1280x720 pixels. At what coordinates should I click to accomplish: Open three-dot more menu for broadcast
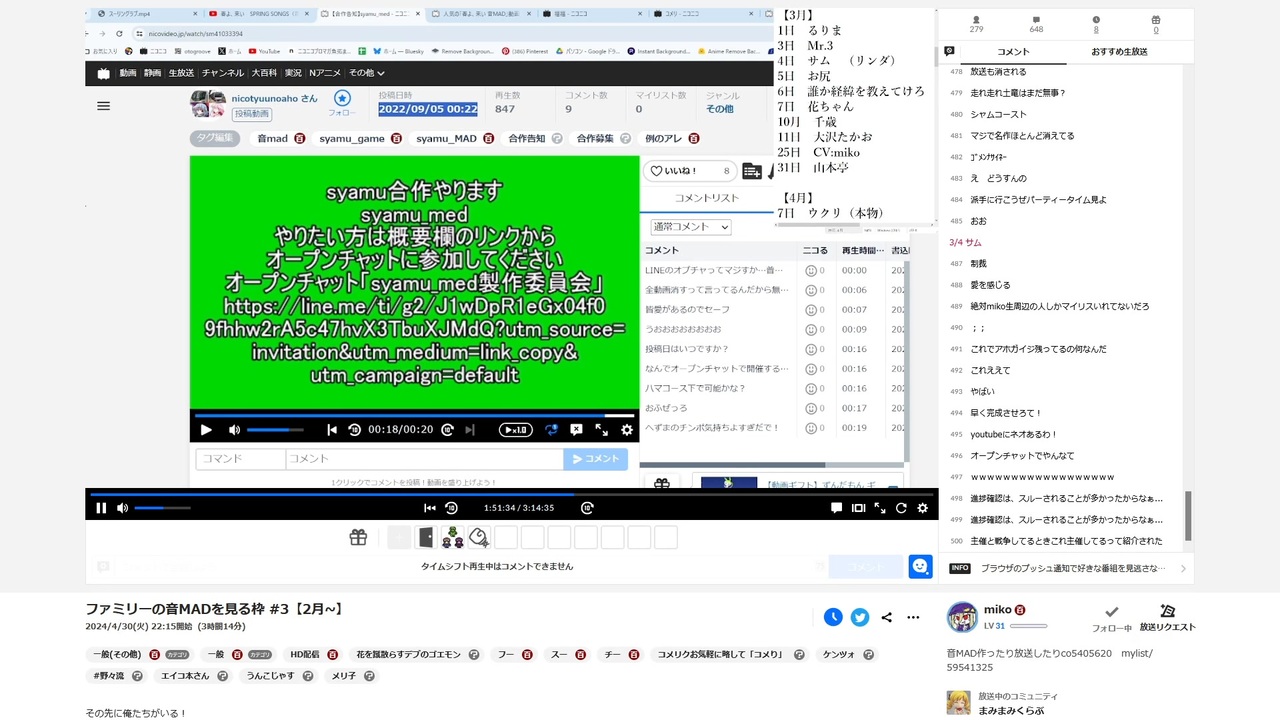pos(913,617)
